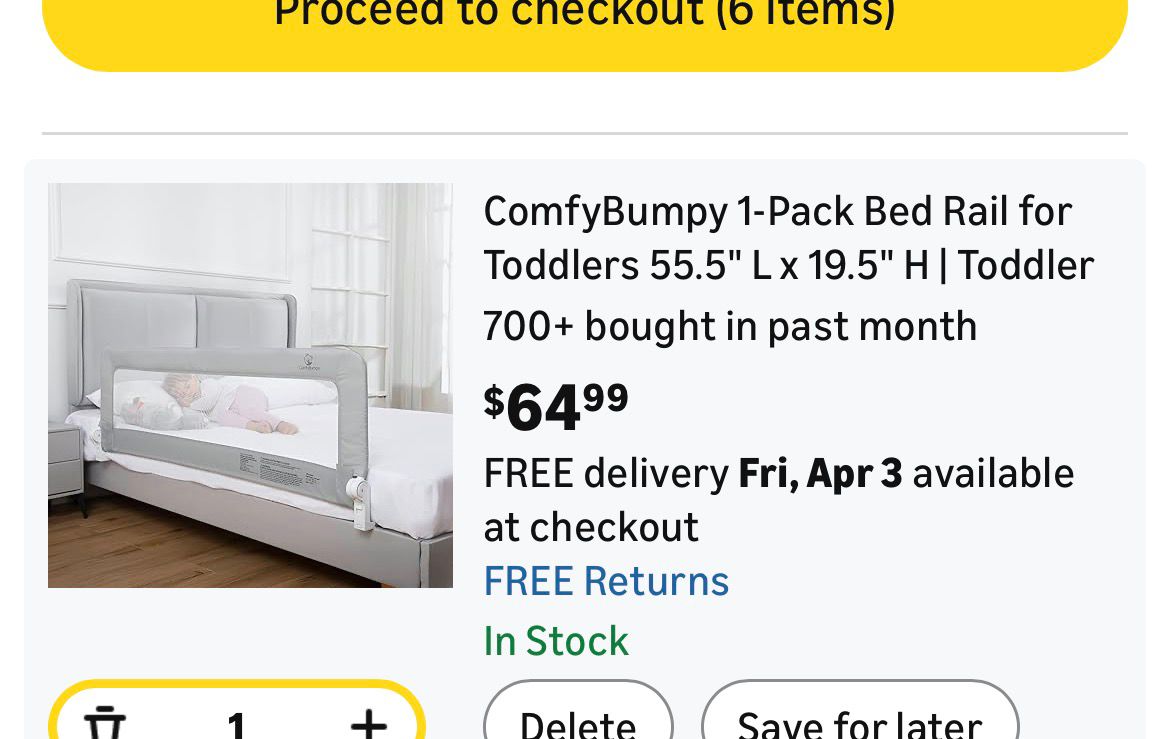The image size is (1170, 739).
Task: Click the FREE delivery text
Action: pyautogui.click(x=606, y=473)
